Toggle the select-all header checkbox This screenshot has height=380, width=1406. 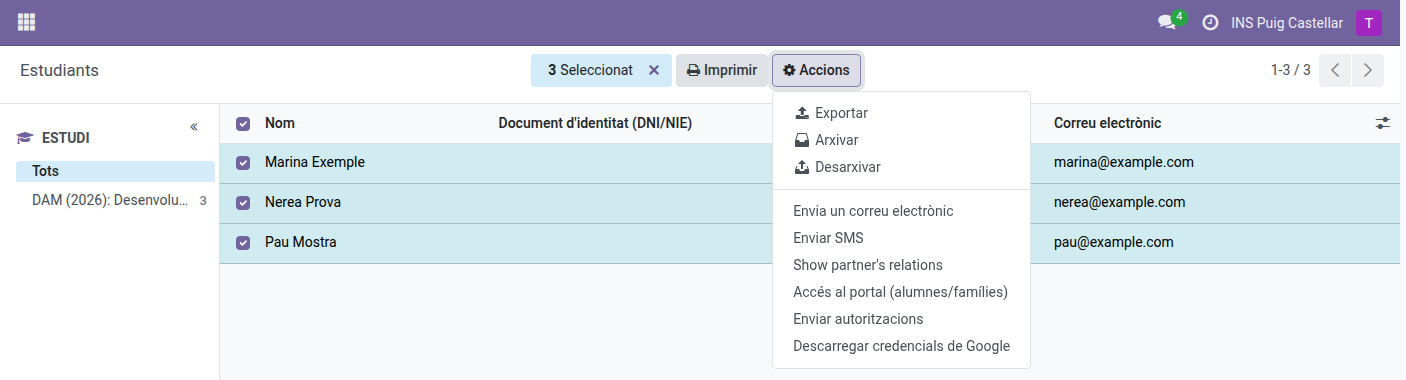[243, 124]
